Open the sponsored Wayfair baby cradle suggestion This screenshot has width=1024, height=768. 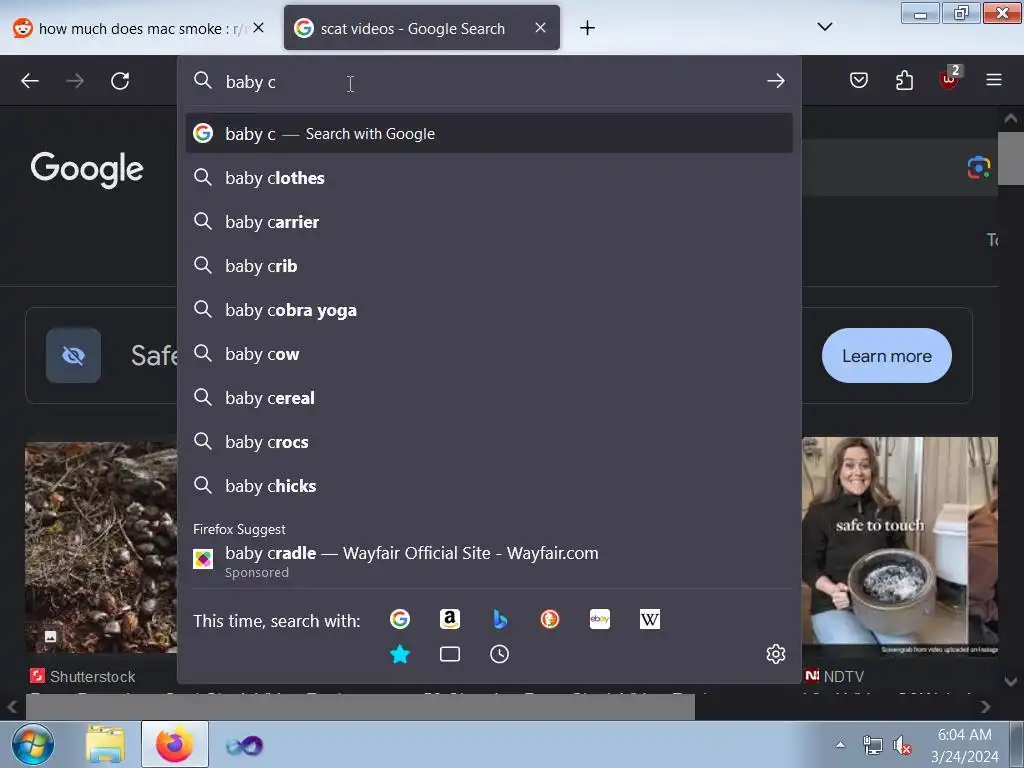tap(489, 561)
